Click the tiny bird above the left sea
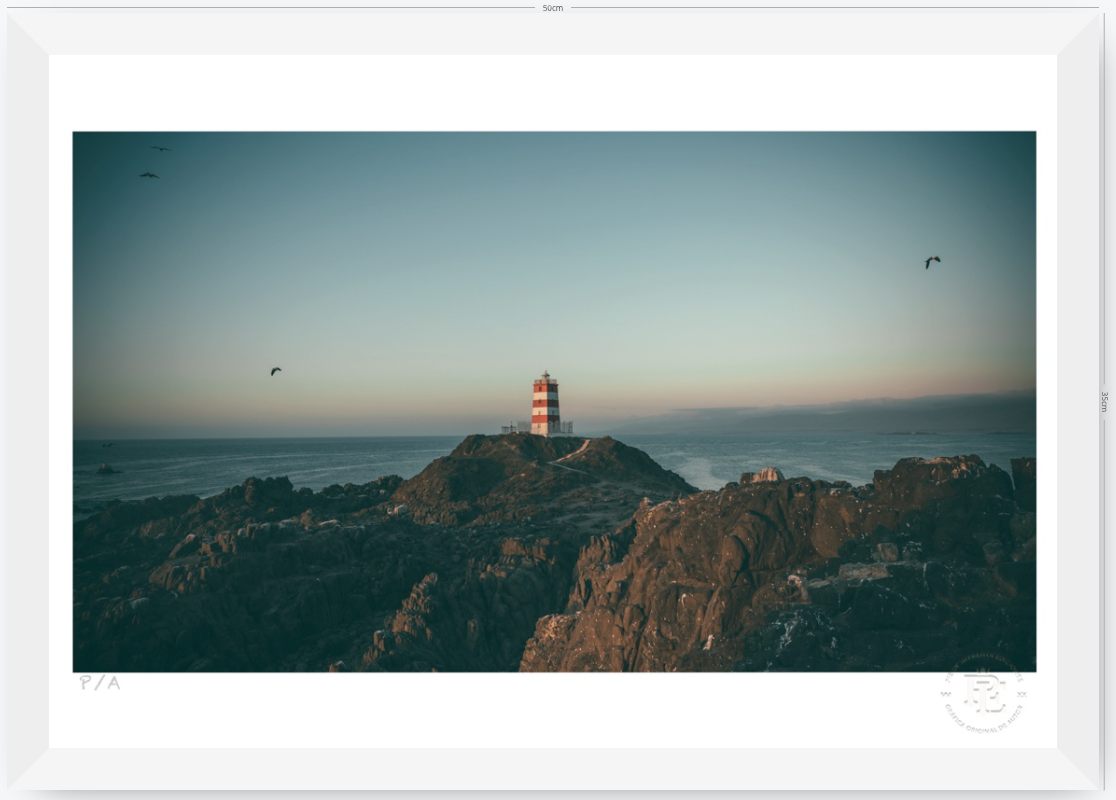 (x=107, y=445)
